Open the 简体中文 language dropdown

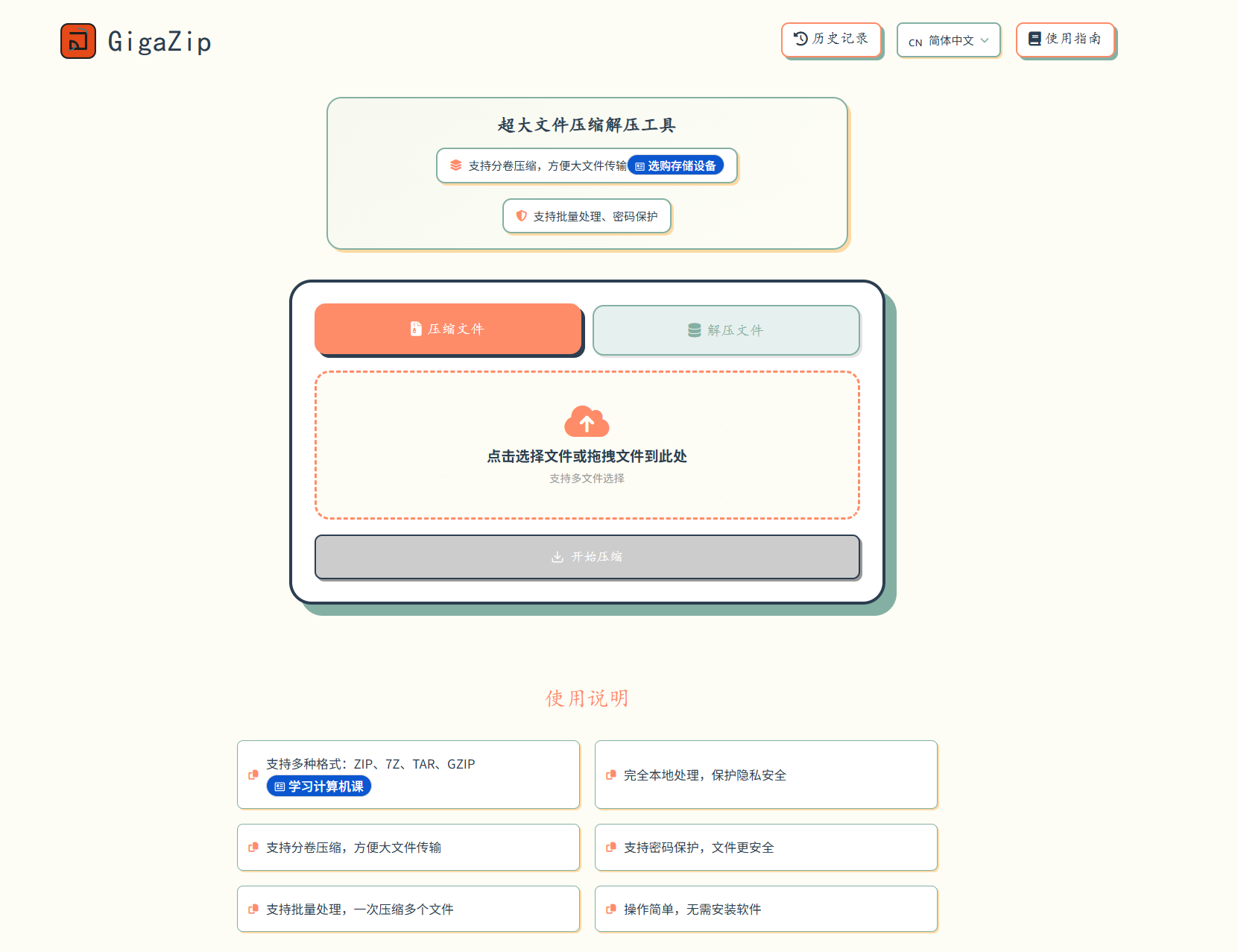click(948, 40)
